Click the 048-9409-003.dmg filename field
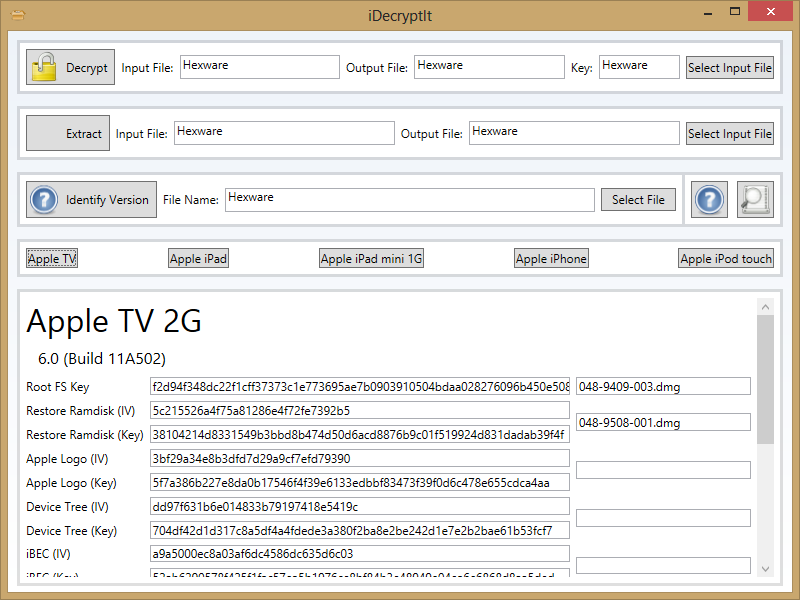 click(x=663, y=387)
